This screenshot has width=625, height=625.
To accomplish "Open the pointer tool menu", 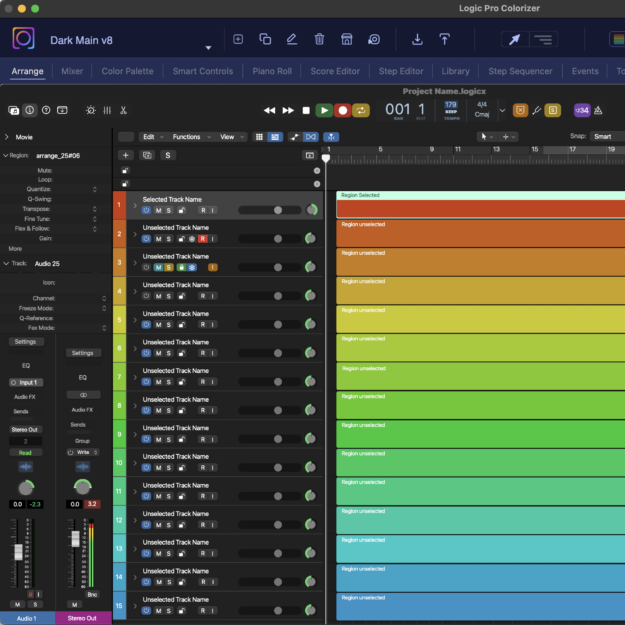I will (x=487, y=137).
